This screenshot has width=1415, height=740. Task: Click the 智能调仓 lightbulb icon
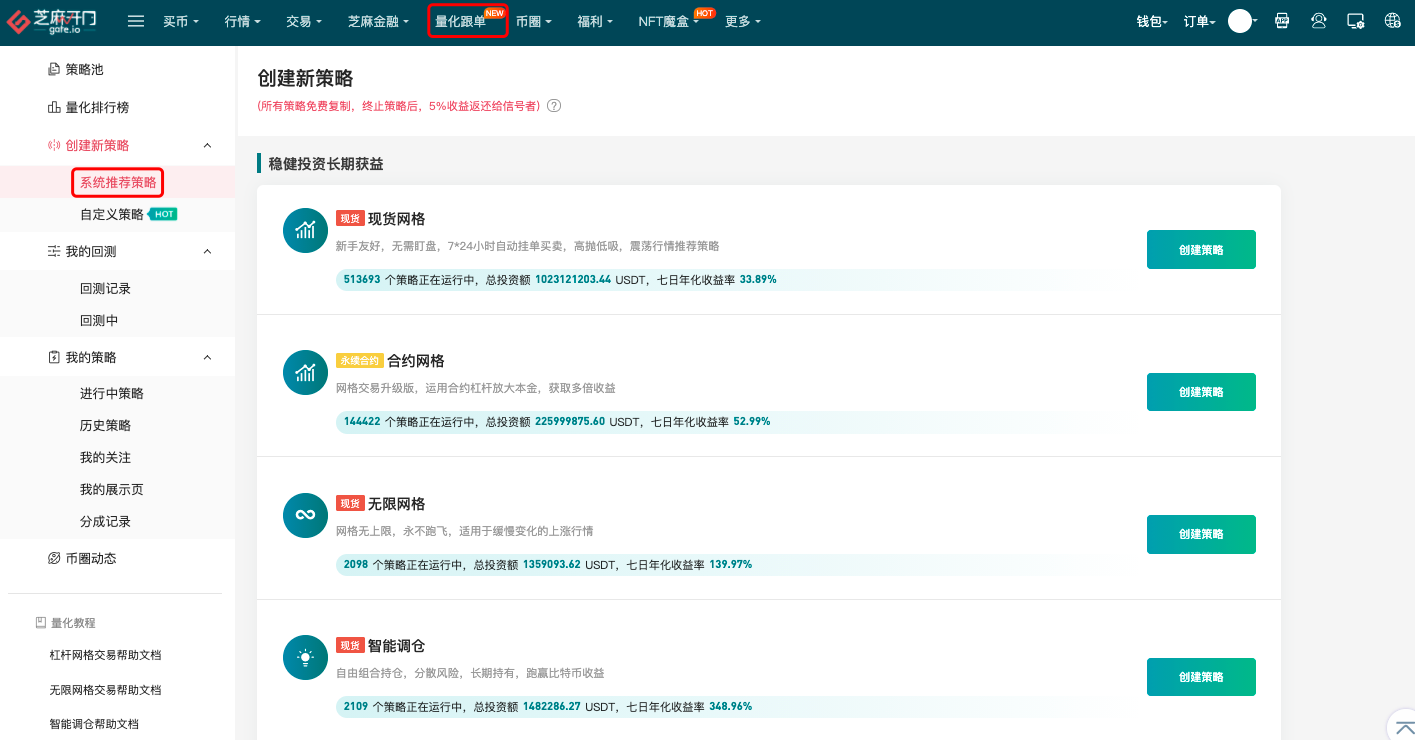pos(306,657)
